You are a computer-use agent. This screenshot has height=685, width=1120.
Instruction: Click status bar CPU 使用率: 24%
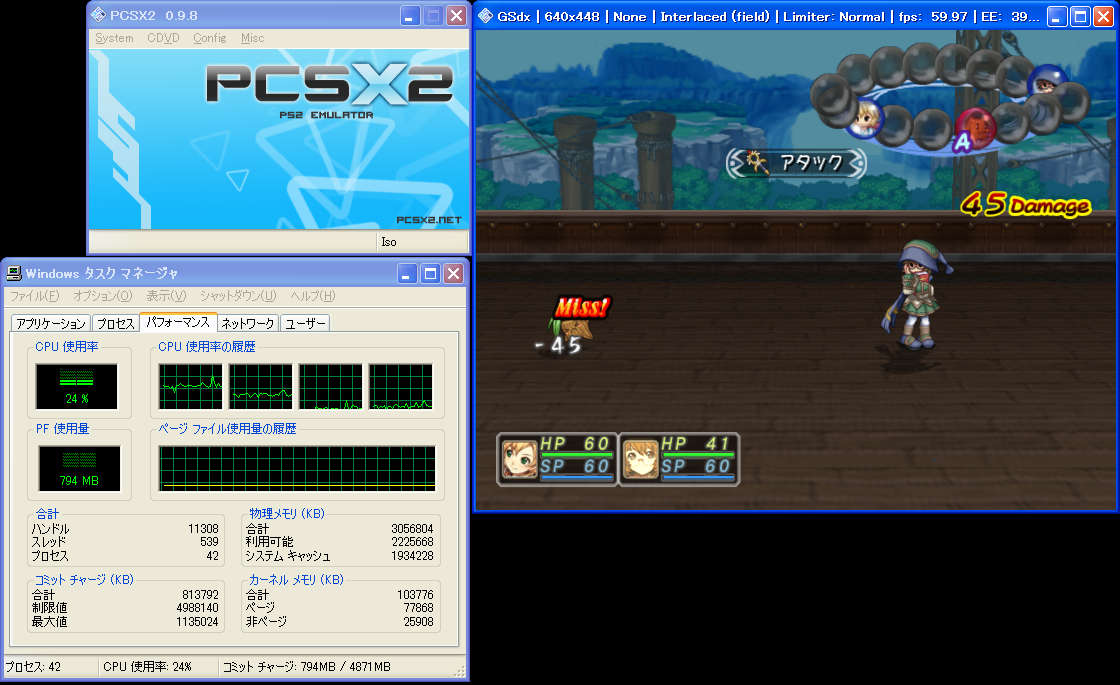[x=147, y=667]
